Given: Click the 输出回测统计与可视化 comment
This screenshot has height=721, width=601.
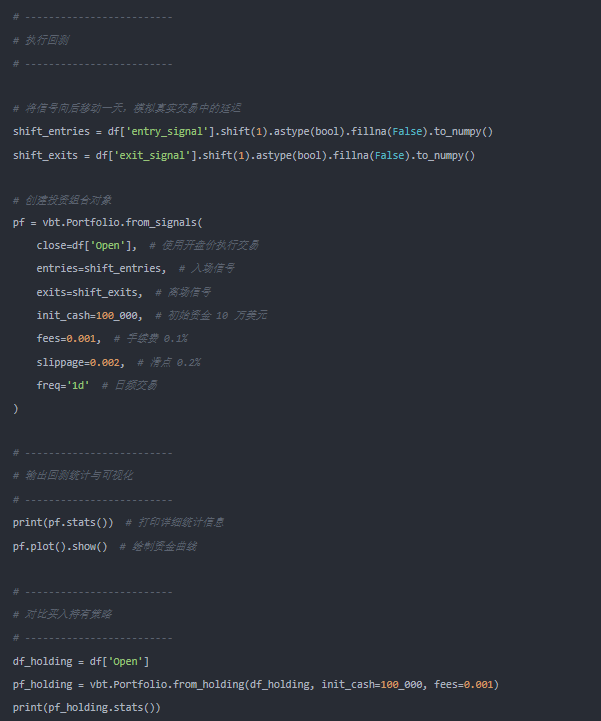Looking at the screenshot, I should [73, 475].
